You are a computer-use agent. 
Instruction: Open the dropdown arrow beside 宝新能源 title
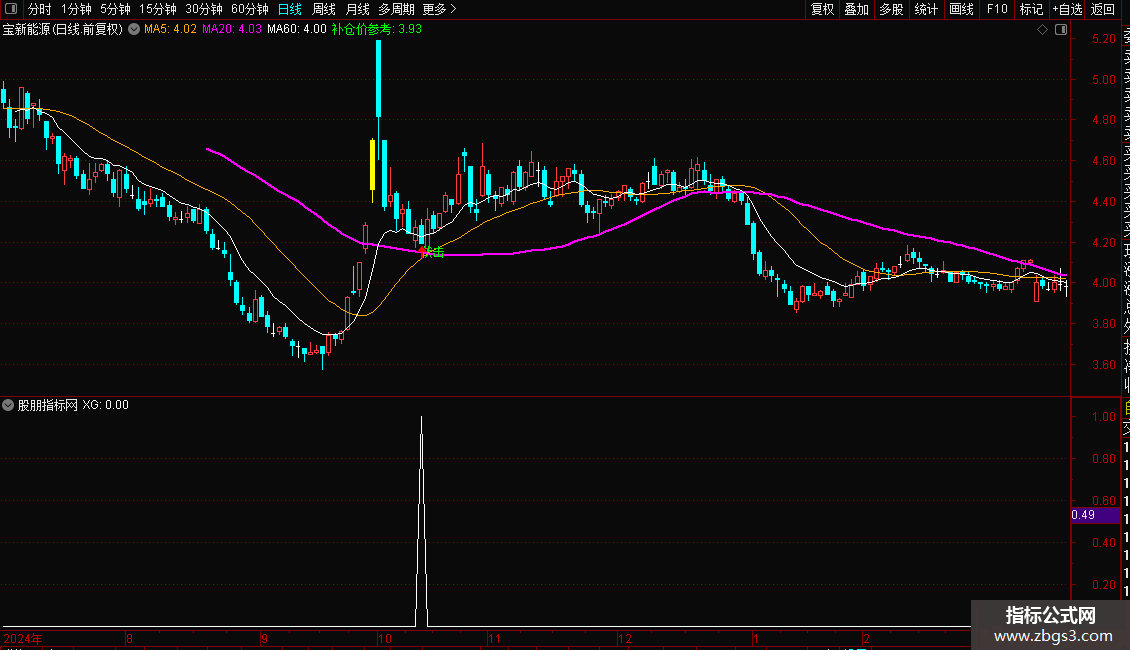coord(134,29)
